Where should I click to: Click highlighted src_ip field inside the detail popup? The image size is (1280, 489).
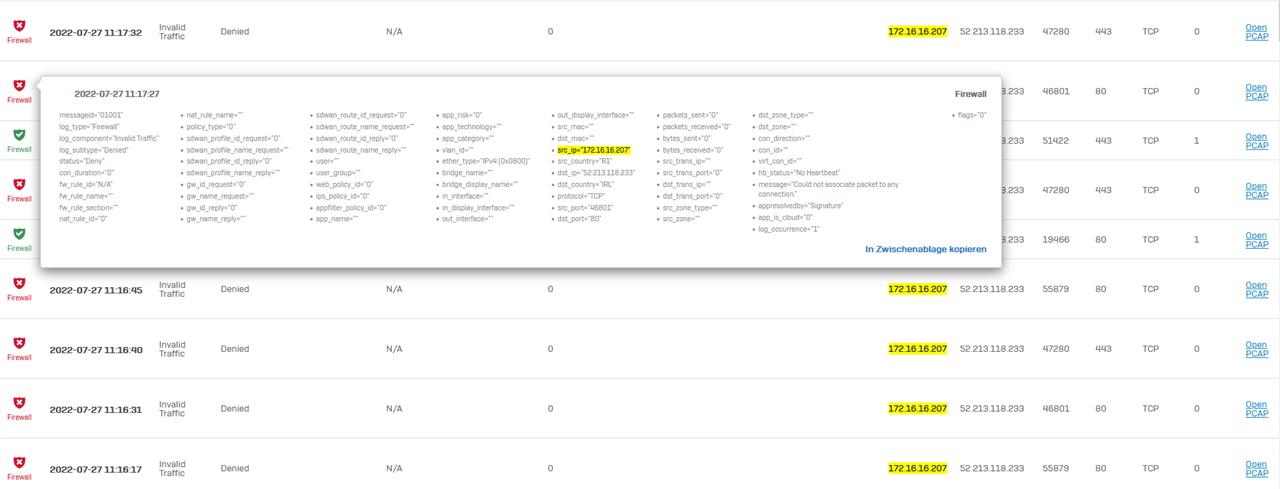[593, 150]
